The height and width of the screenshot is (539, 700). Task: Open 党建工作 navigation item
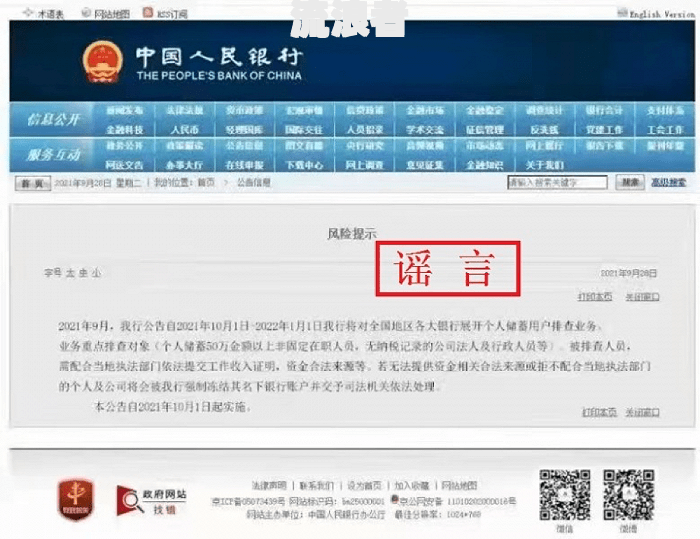[x=604, y=130]
